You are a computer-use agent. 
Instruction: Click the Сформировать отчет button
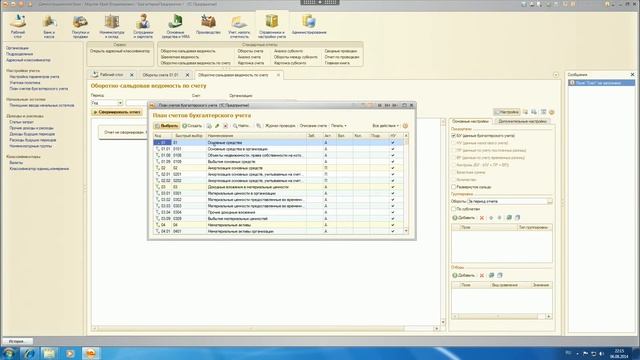[117, 112]
